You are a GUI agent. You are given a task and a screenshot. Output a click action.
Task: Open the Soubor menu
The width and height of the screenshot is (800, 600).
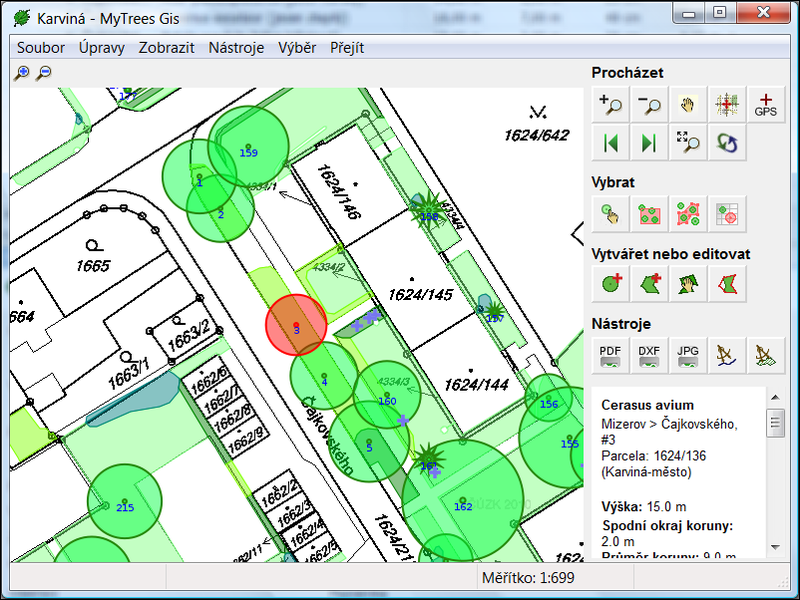tap(41, 48)
